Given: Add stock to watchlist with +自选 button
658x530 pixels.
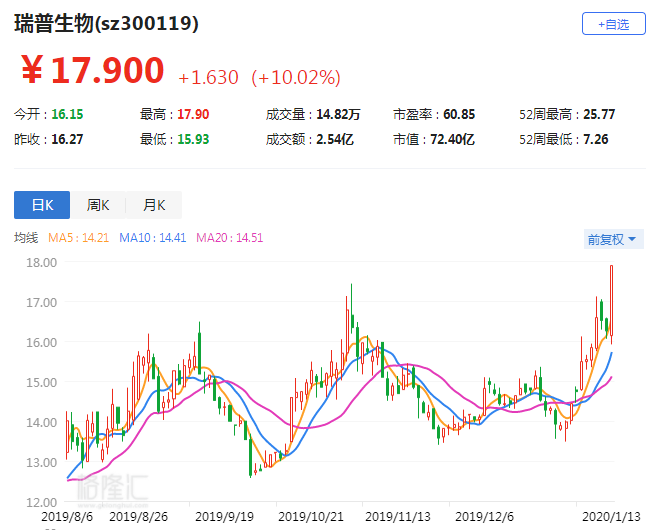Looking at the screenshot, I should (614, 24).
